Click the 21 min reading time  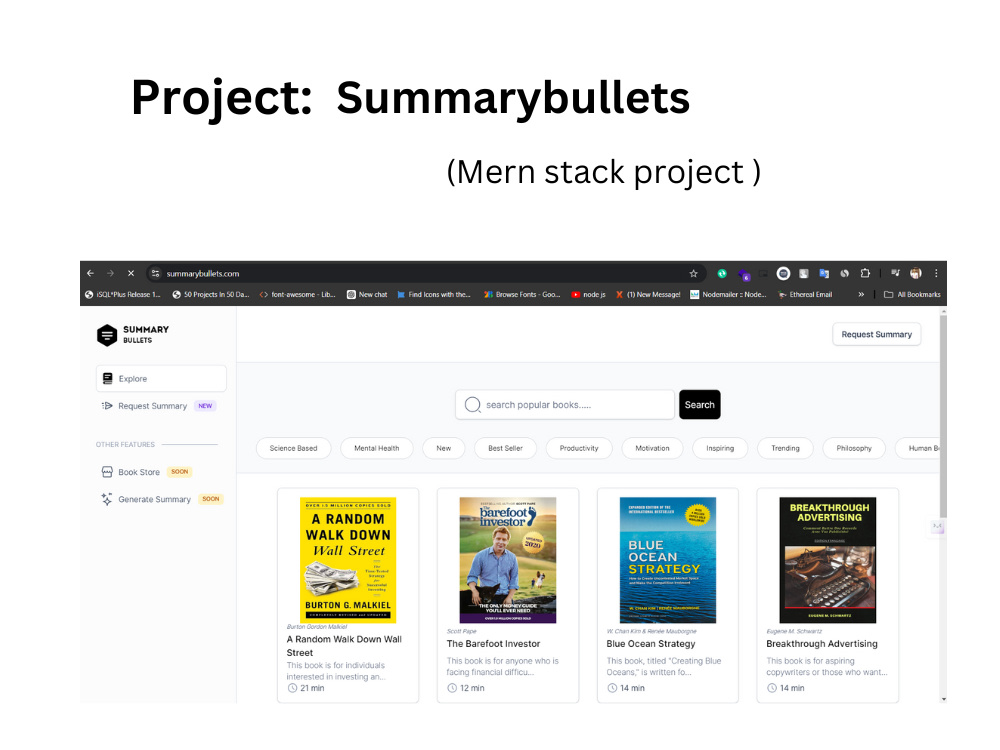click(x=306, y=688)
